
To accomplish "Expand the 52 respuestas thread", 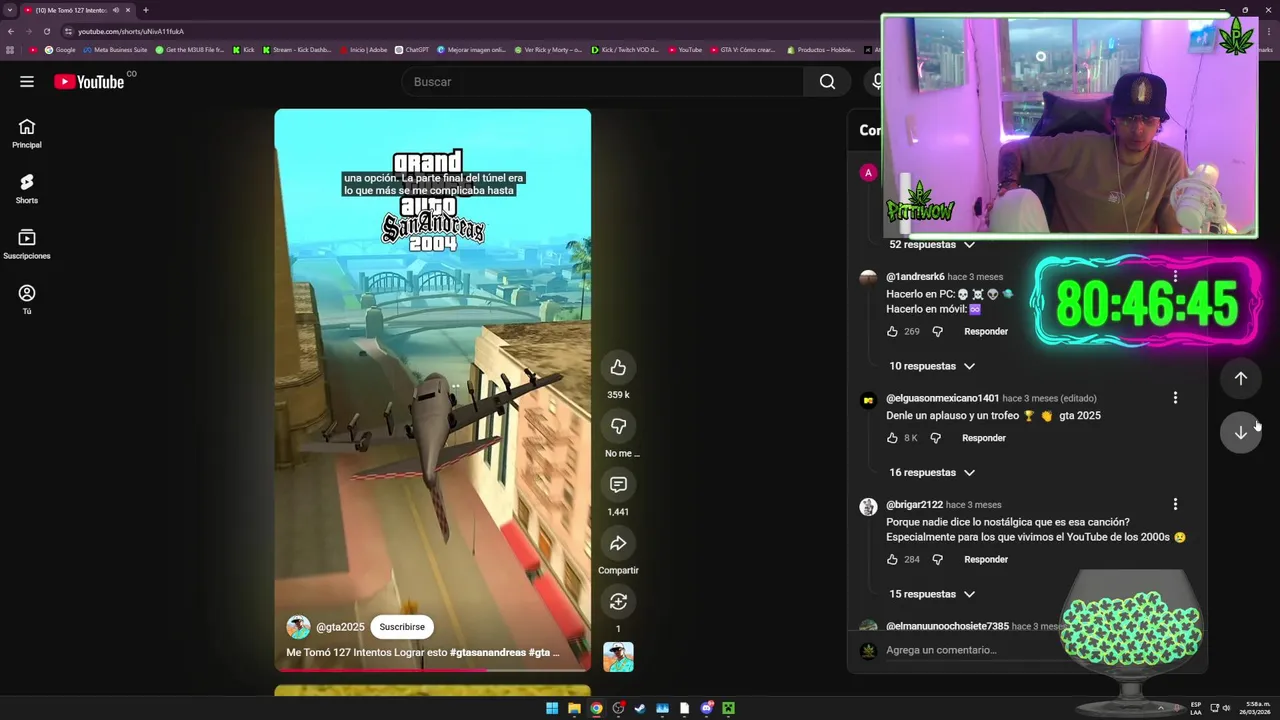I will [x=931, y=244].
